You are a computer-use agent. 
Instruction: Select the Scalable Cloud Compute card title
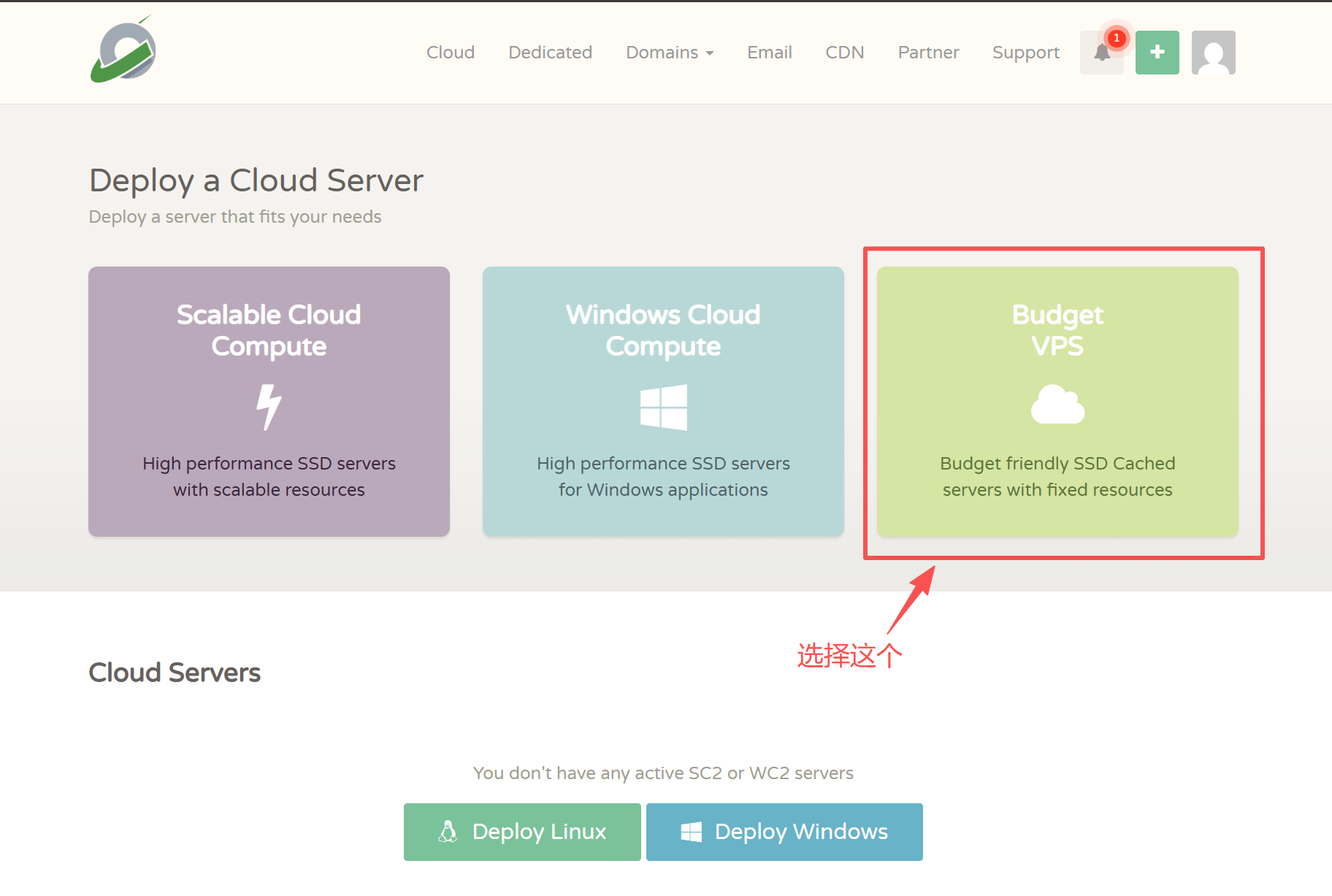[x=269, y=330]
